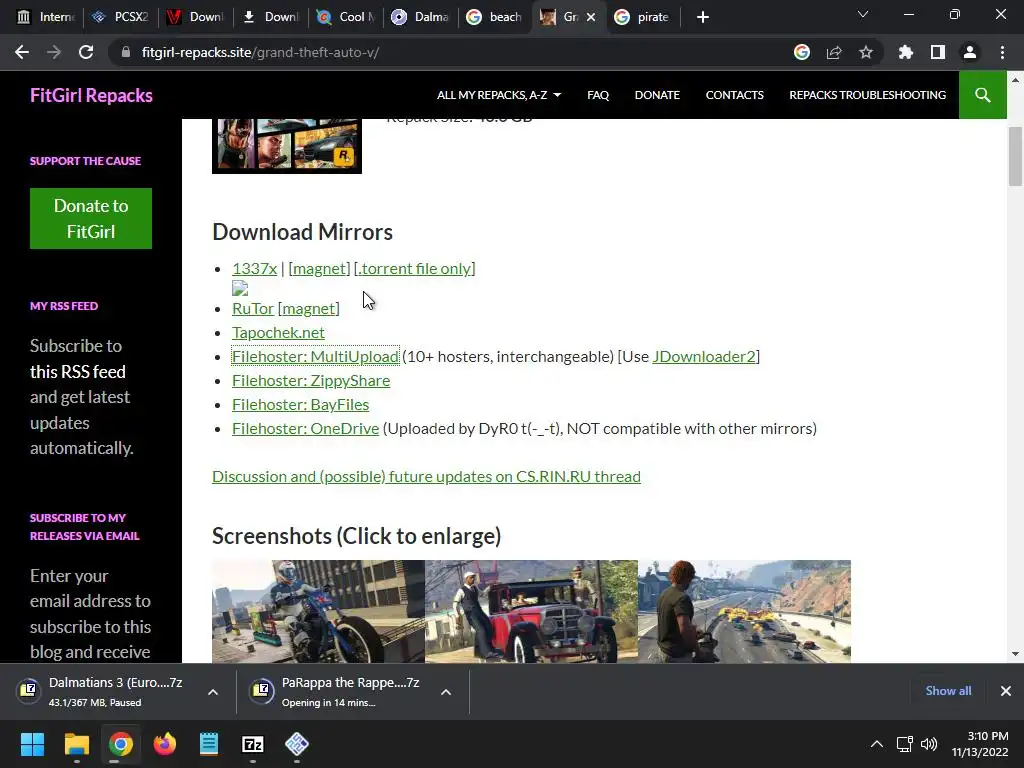
Task: Open File Explorer from taskbar
Action: (76, 744)
